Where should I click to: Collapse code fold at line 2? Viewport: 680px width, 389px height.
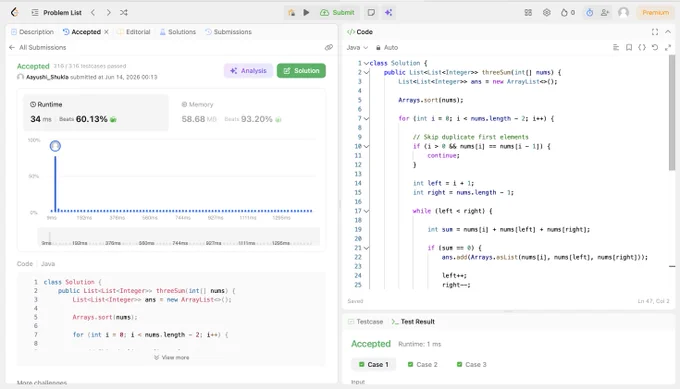(366, 72)
